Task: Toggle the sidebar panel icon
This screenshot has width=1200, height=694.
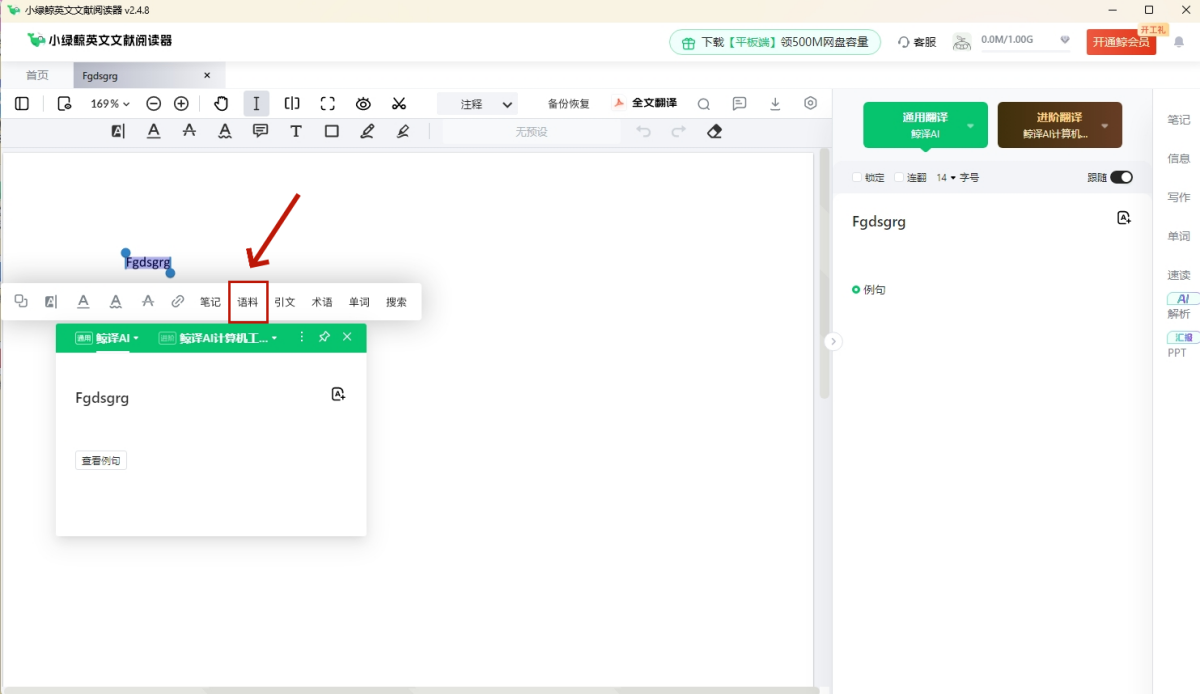Action: [x=22, y=104]
